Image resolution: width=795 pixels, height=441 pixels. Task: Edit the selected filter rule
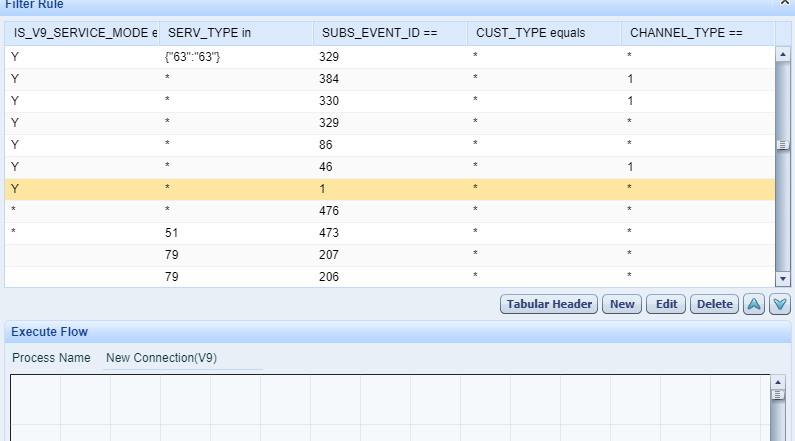point(666,304)
